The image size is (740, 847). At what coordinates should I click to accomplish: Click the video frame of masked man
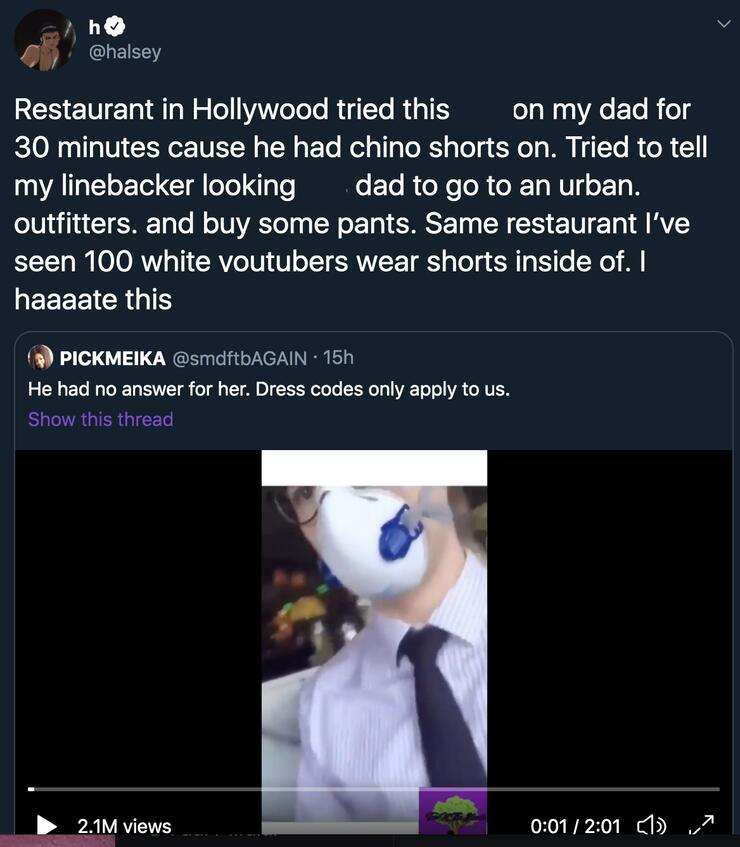point(374,620)
